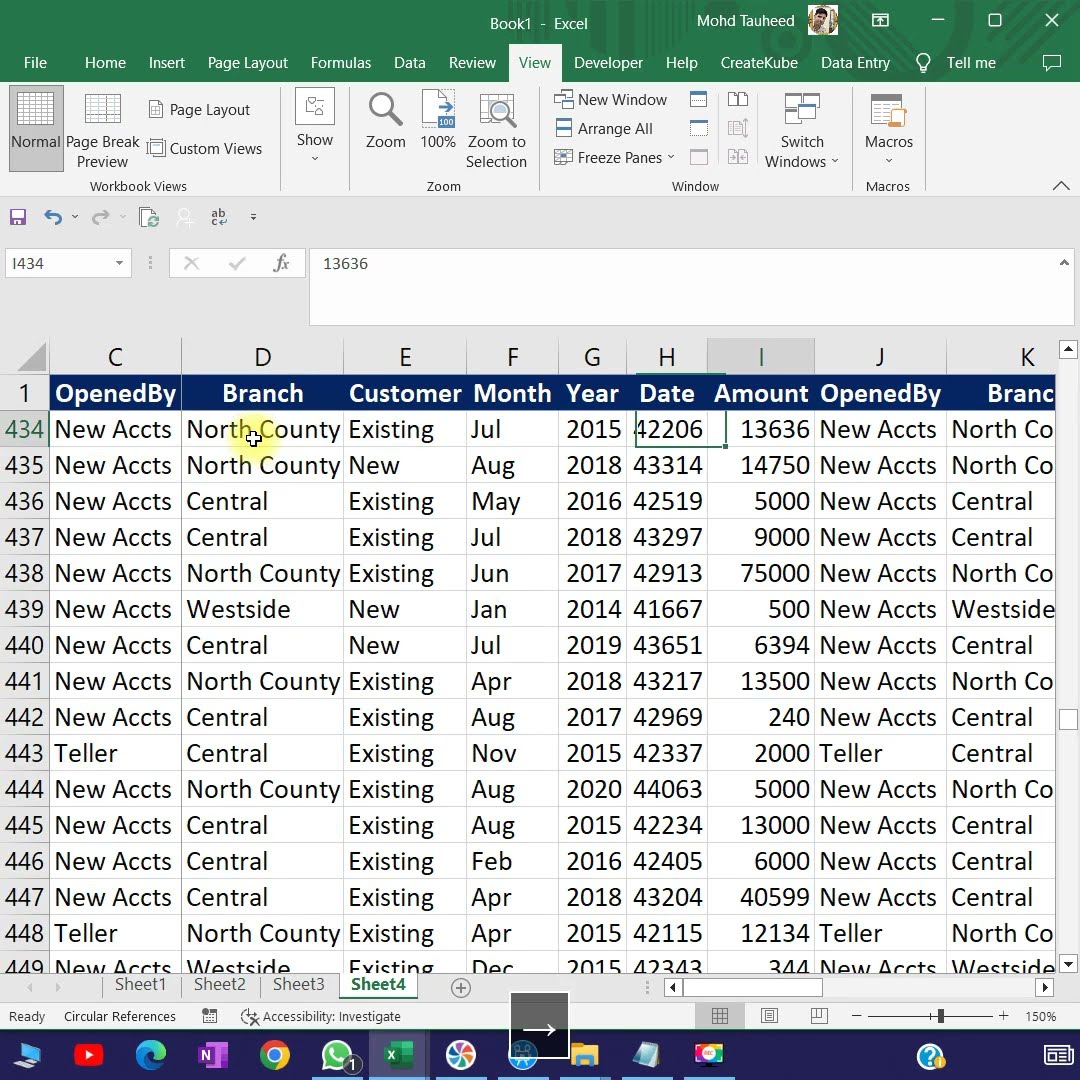Open Custom Views dialog

point(205,148)
